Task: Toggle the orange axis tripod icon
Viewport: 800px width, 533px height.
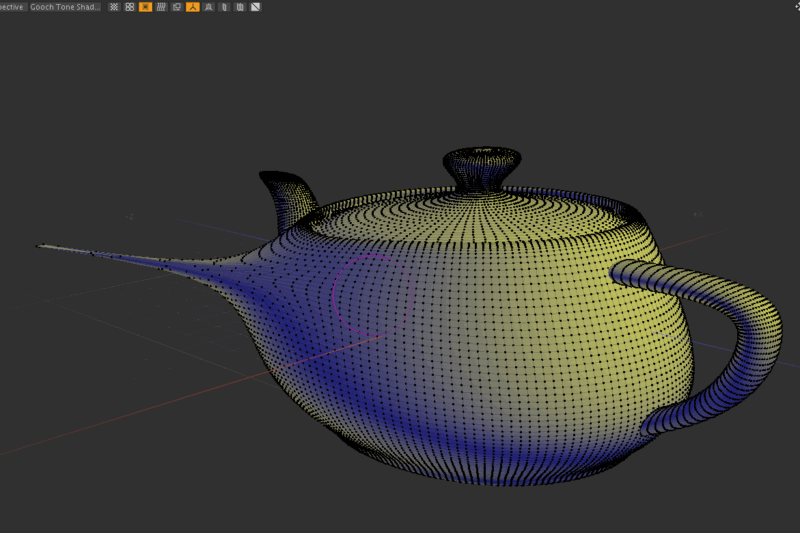Action: pos(193,6)
